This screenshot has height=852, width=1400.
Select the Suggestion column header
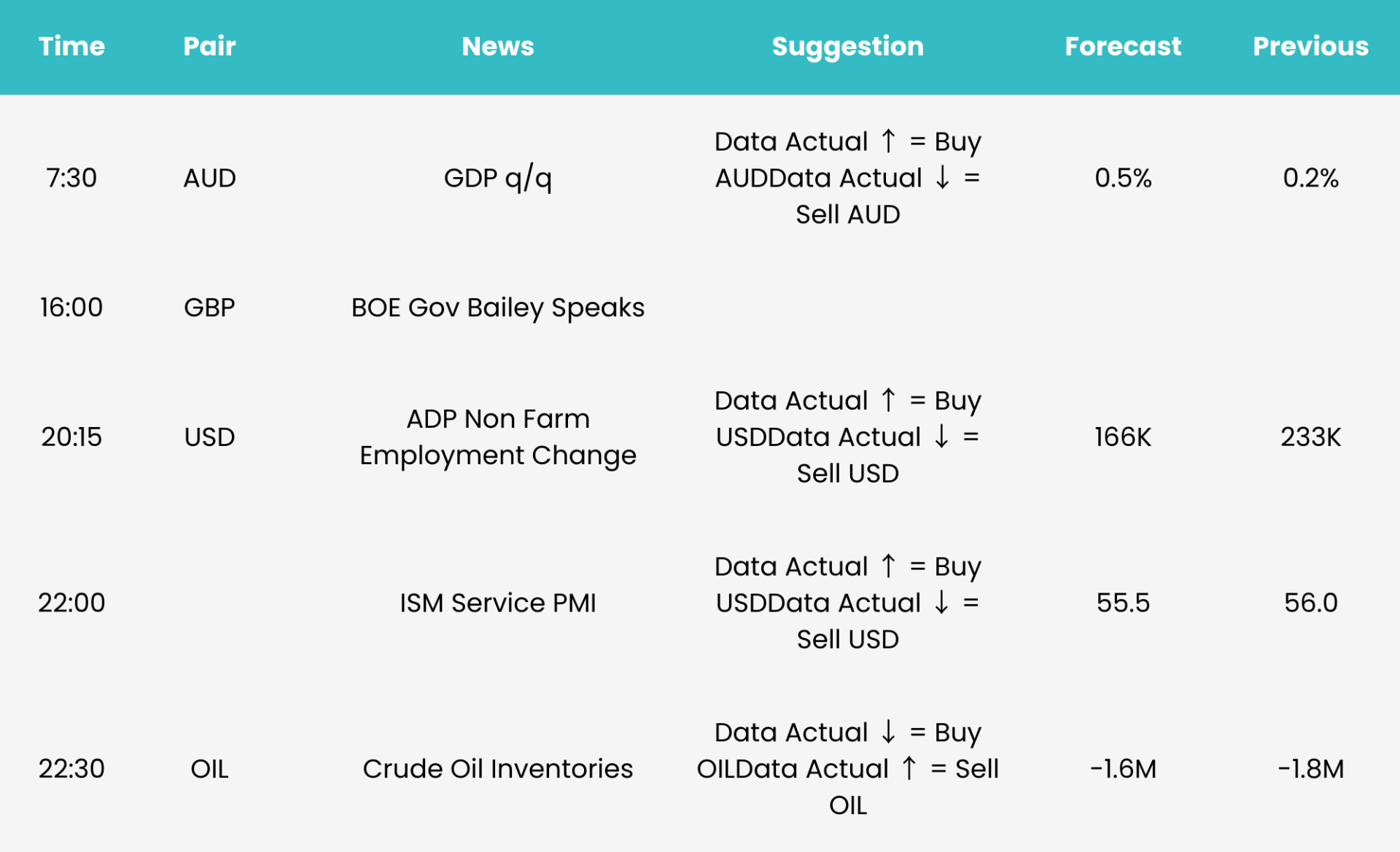pos(847,47)
